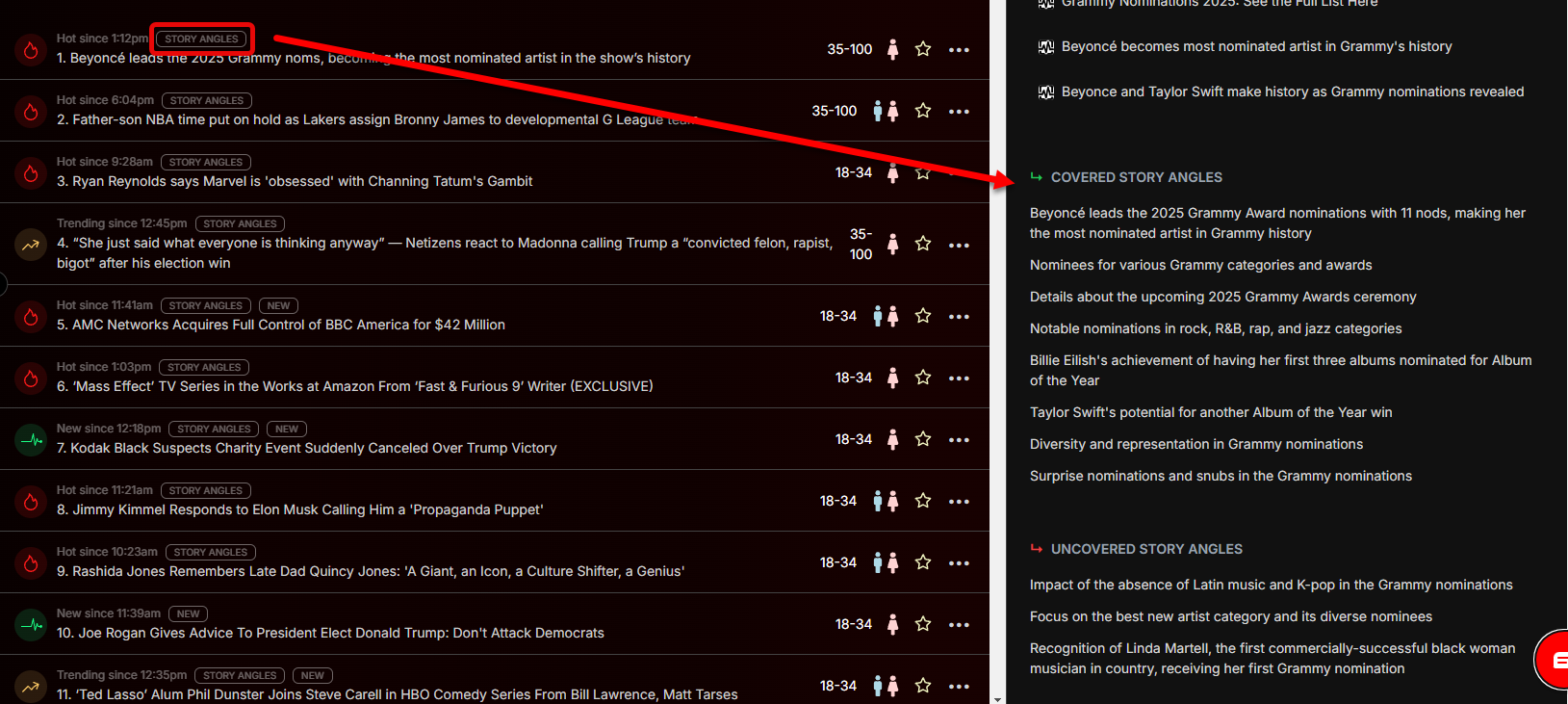Screen dimensions: 1568x704
Task: Open Story Angles for the Madonna story
Action: 240,223
